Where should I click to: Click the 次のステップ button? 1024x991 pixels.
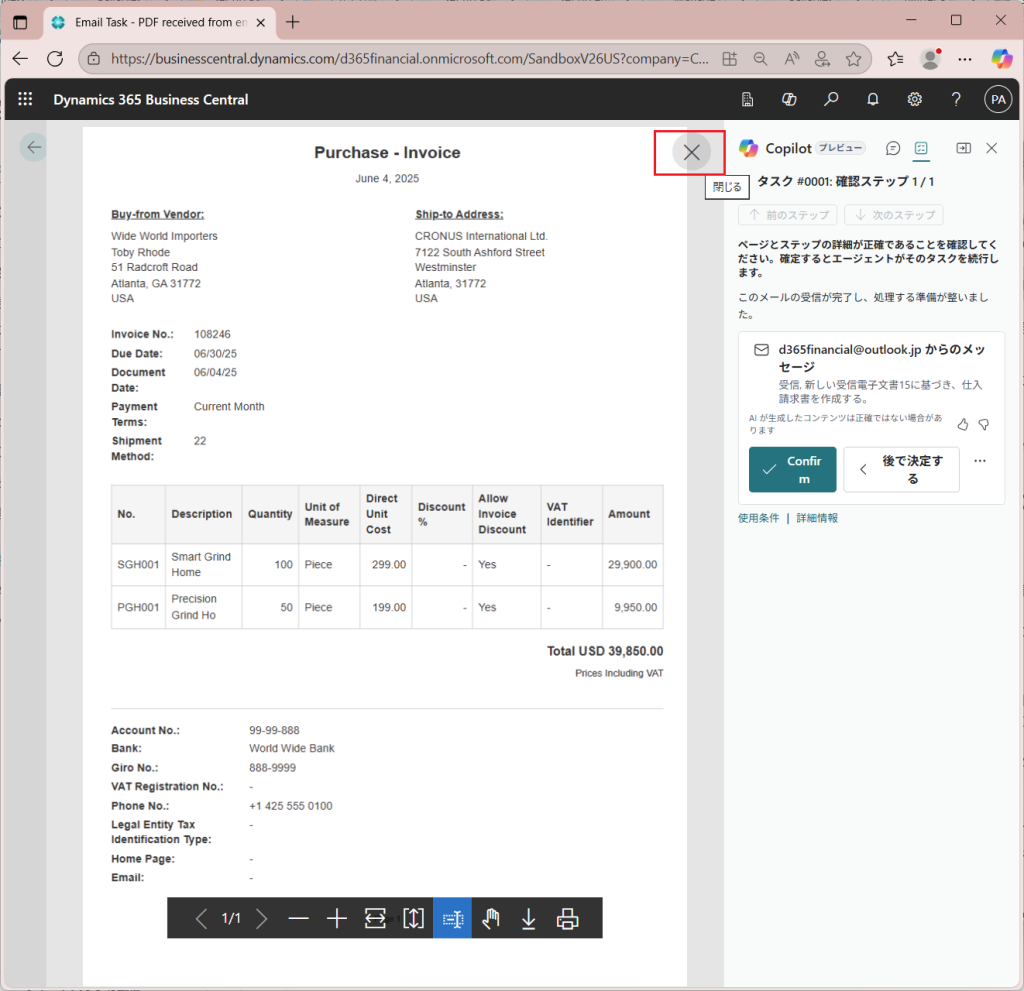pos(894,215)
